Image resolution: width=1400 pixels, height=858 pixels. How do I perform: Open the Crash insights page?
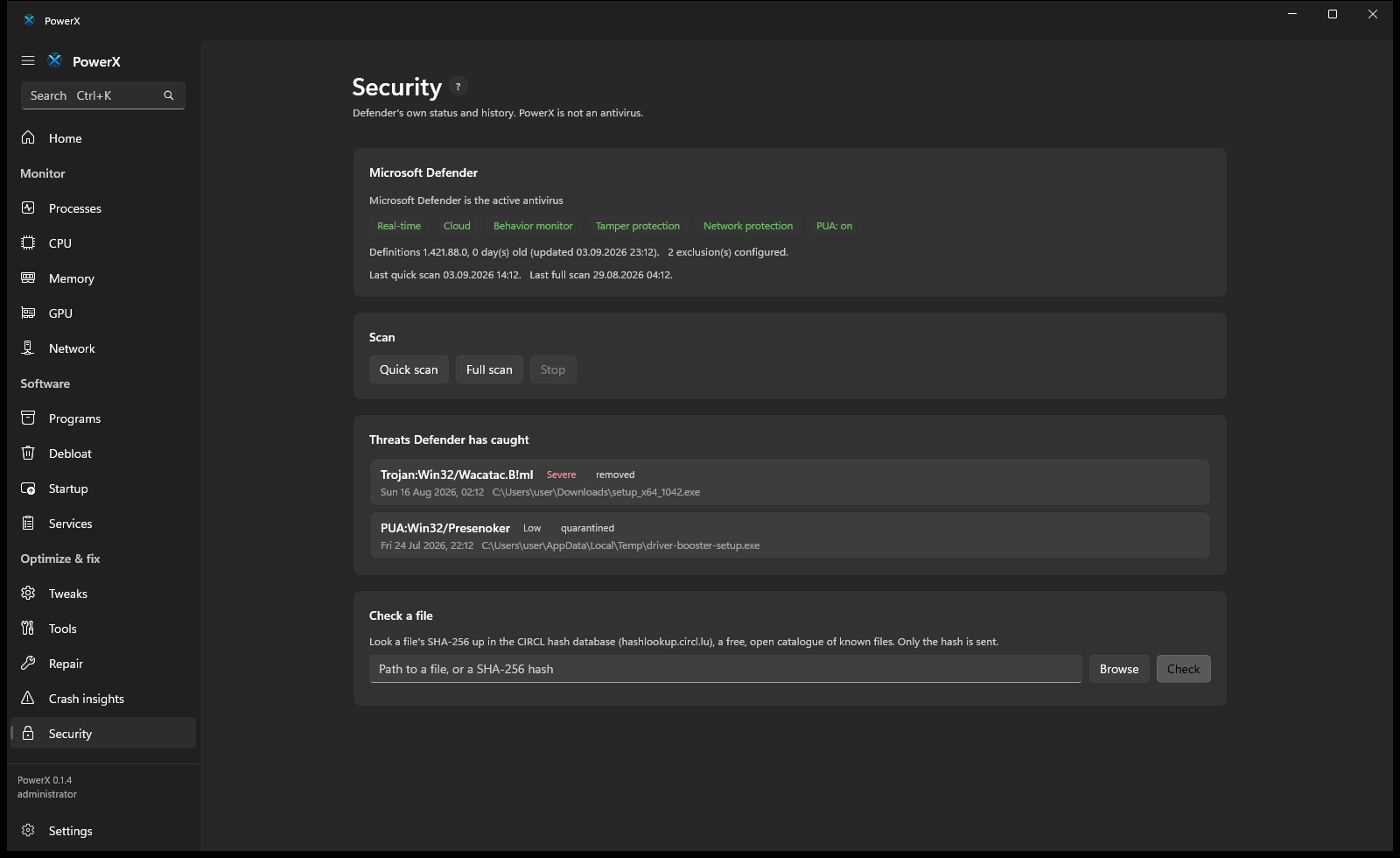103,699
